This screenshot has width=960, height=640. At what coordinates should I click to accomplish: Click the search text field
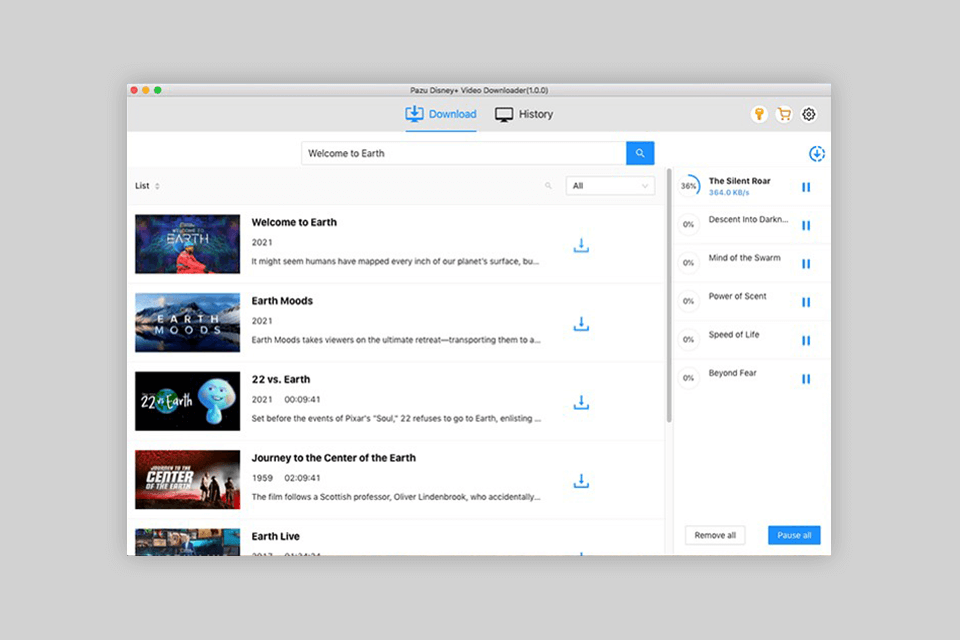coord(463,153)
